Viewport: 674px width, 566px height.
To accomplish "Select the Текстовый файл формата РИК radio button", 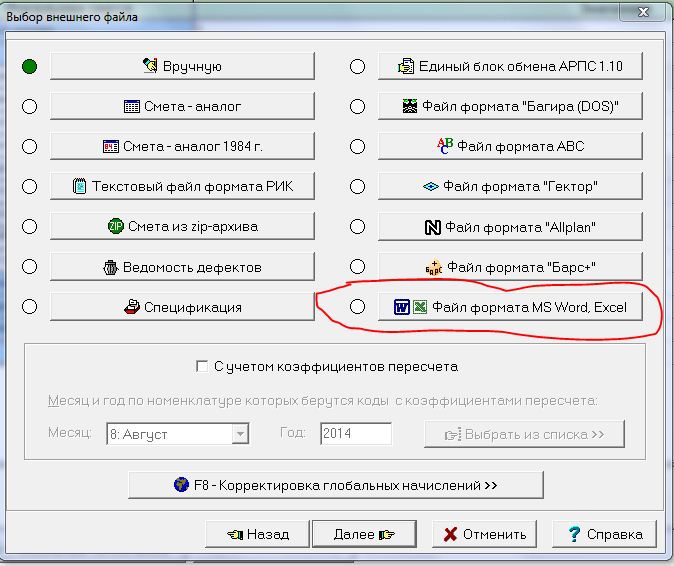I will click(x=29, y=187).
